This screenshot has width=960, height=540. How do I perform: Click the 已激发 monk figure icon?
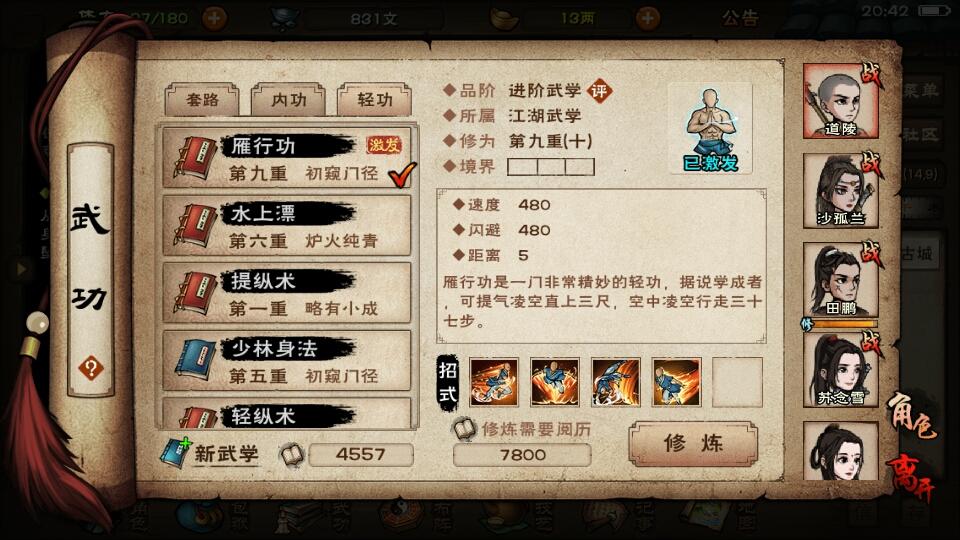coord(710,130)
